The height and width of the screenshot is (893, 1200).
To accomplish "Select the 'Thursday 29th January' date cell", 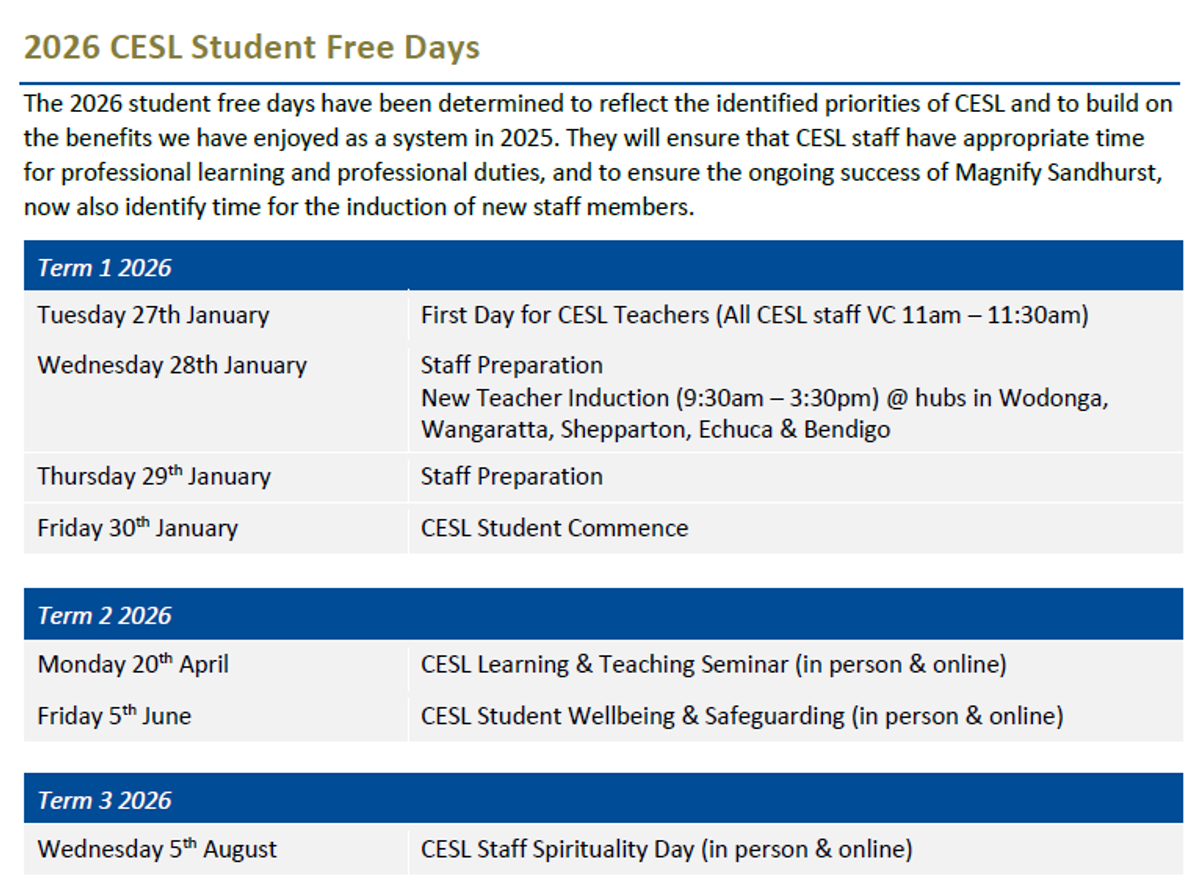I will pyautogui.click(x=154, y=476).
